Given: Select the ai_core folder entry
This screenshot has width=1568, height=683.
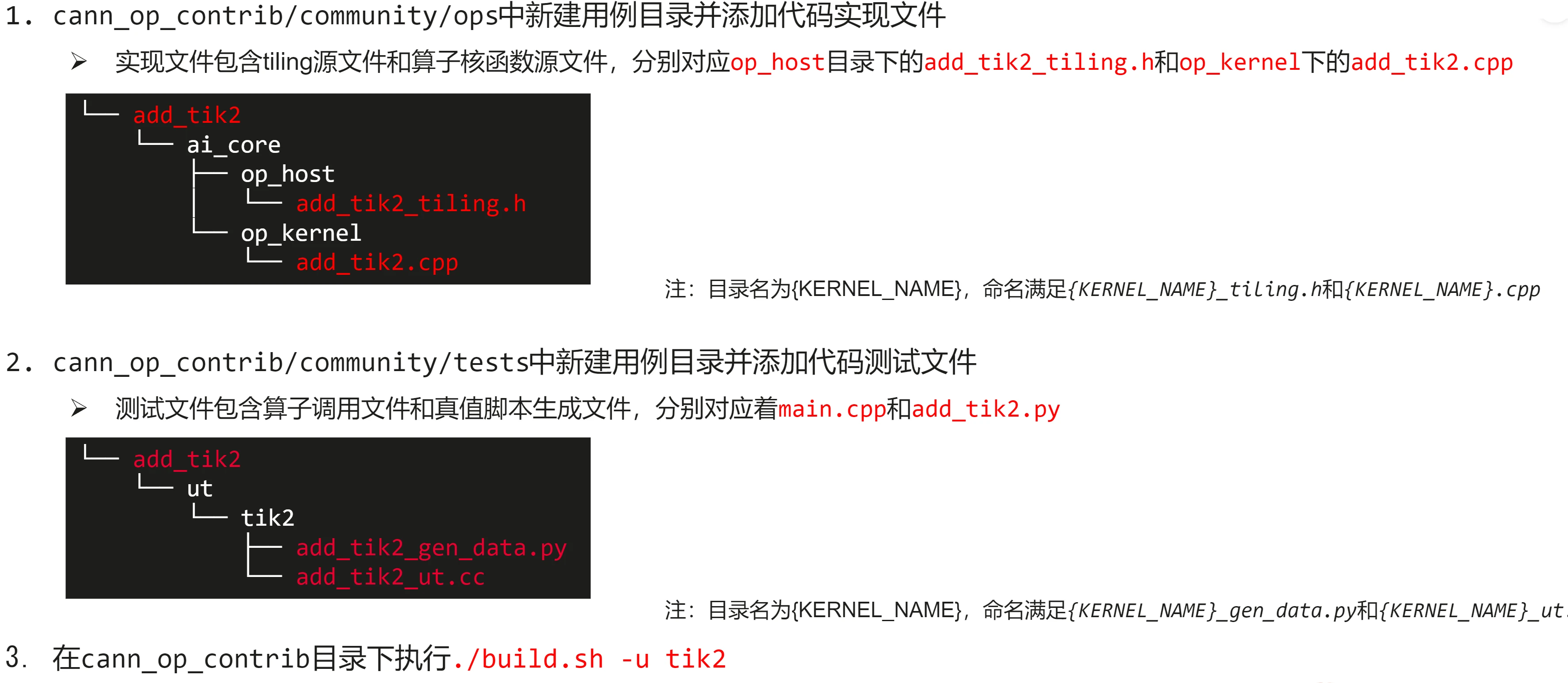Looking at the screenshot, I should (x=234, y=145).
